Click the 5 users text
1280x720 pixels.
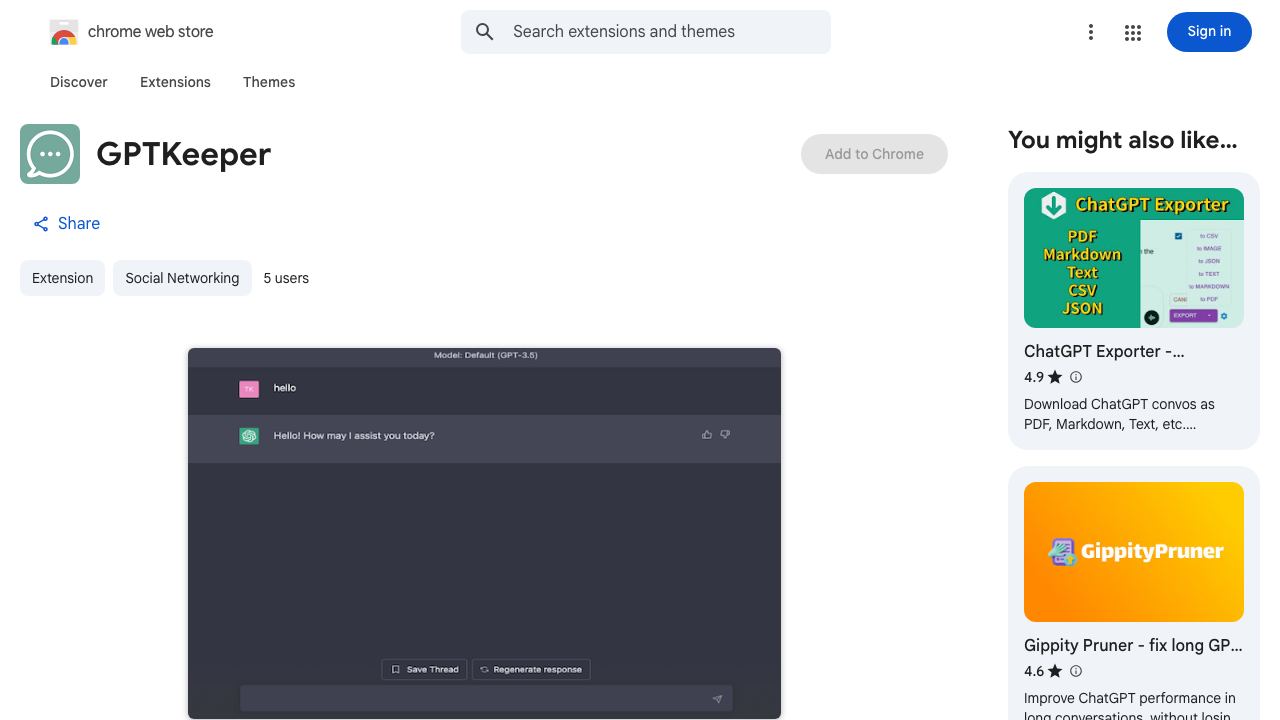click(x=286, y=278)
